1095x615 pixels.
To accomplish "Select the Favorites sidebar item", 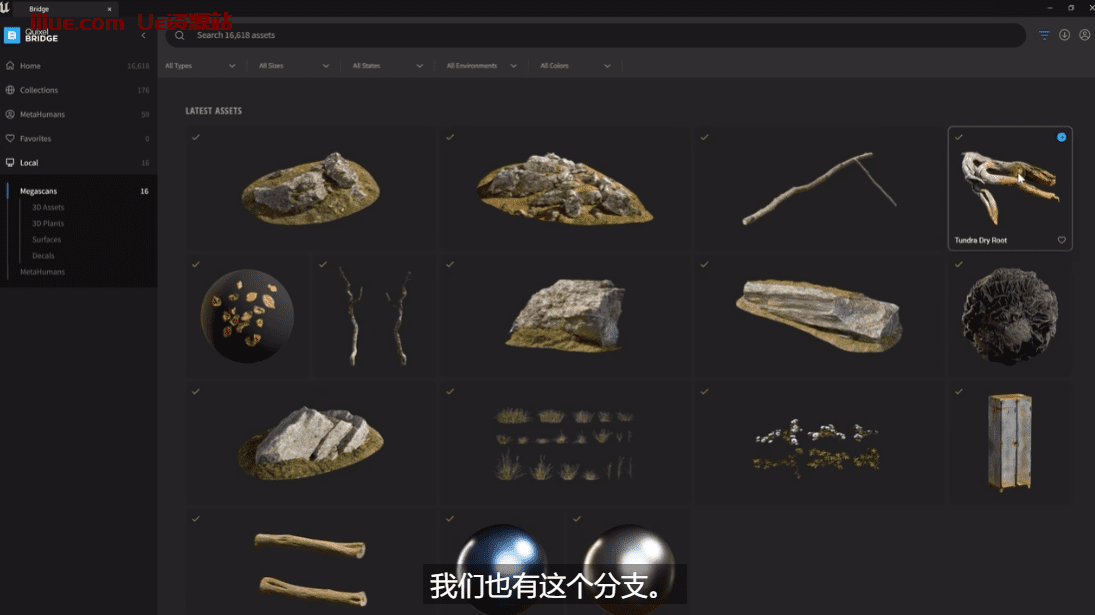I will coord(35,138).
